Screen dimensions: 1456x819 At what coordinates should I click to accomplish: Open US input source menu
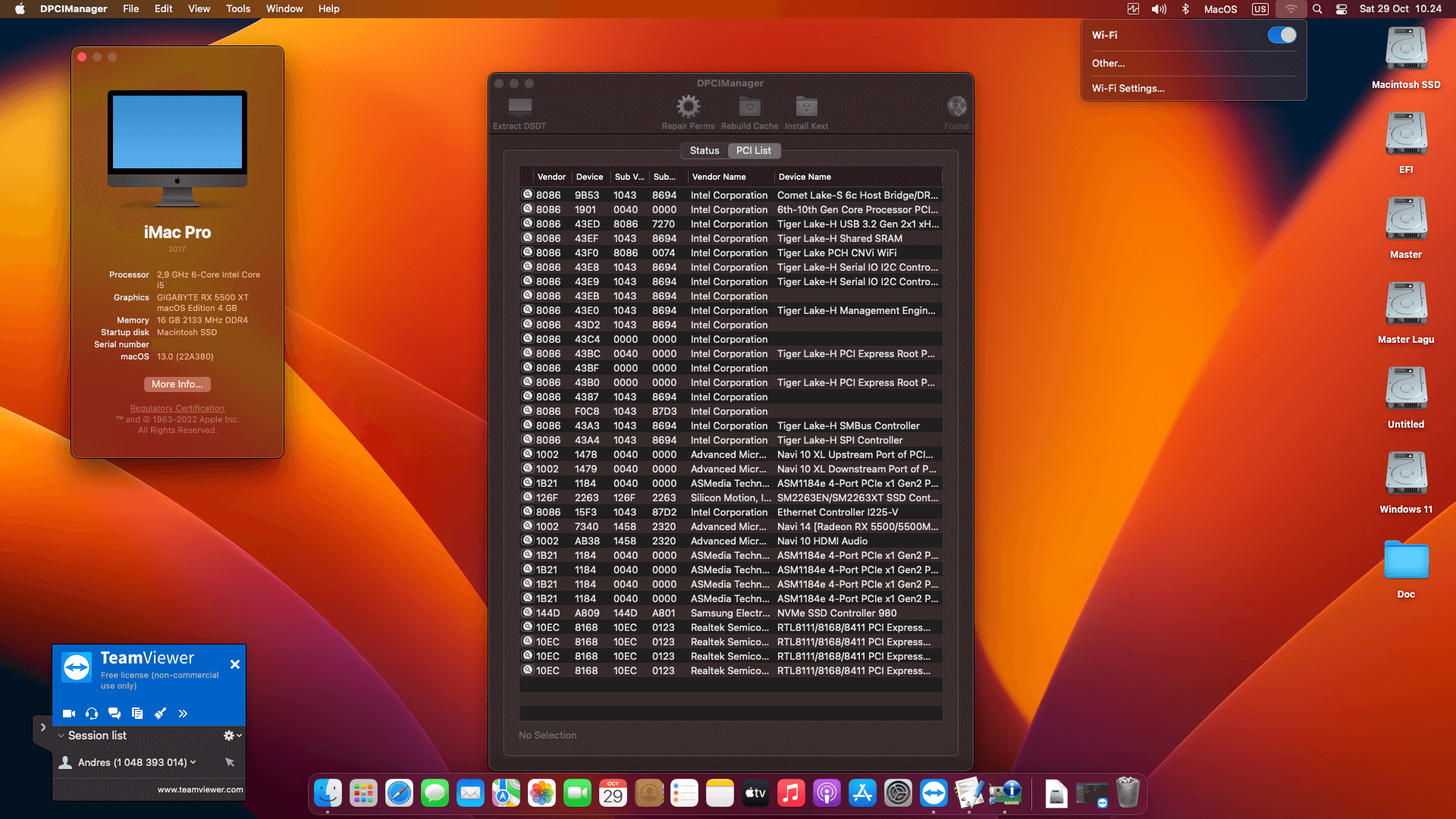coord(1260,9)
